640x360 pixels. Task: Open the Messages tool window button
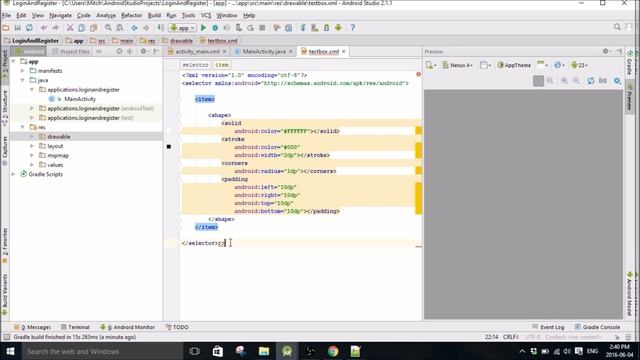point(33,327)
